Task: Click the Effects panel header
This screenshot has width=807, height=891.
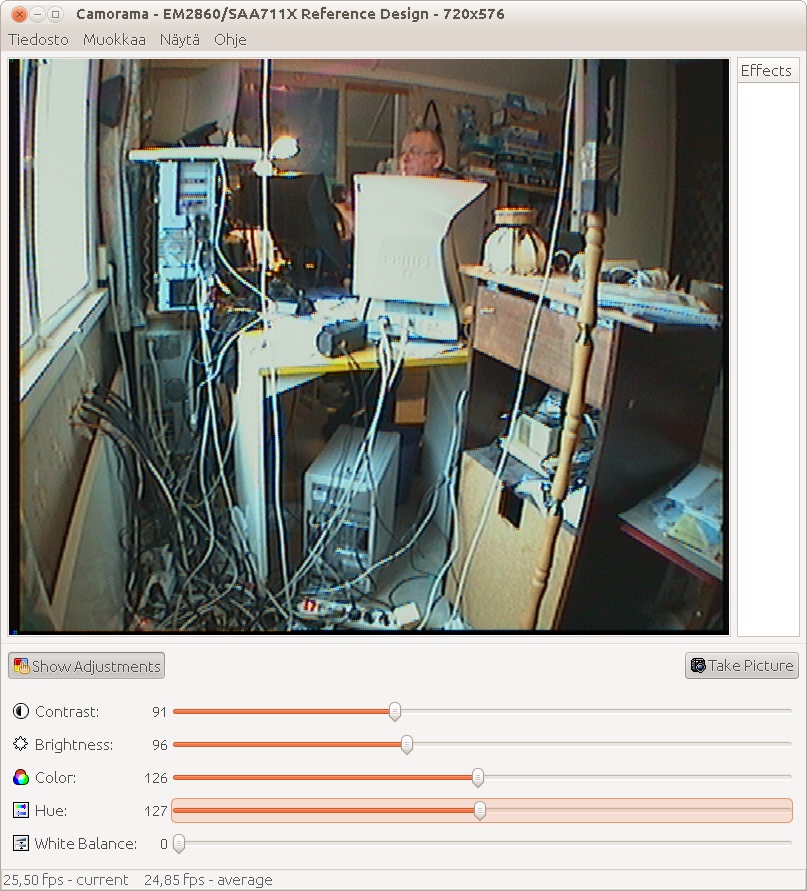Action: [768, 70]
